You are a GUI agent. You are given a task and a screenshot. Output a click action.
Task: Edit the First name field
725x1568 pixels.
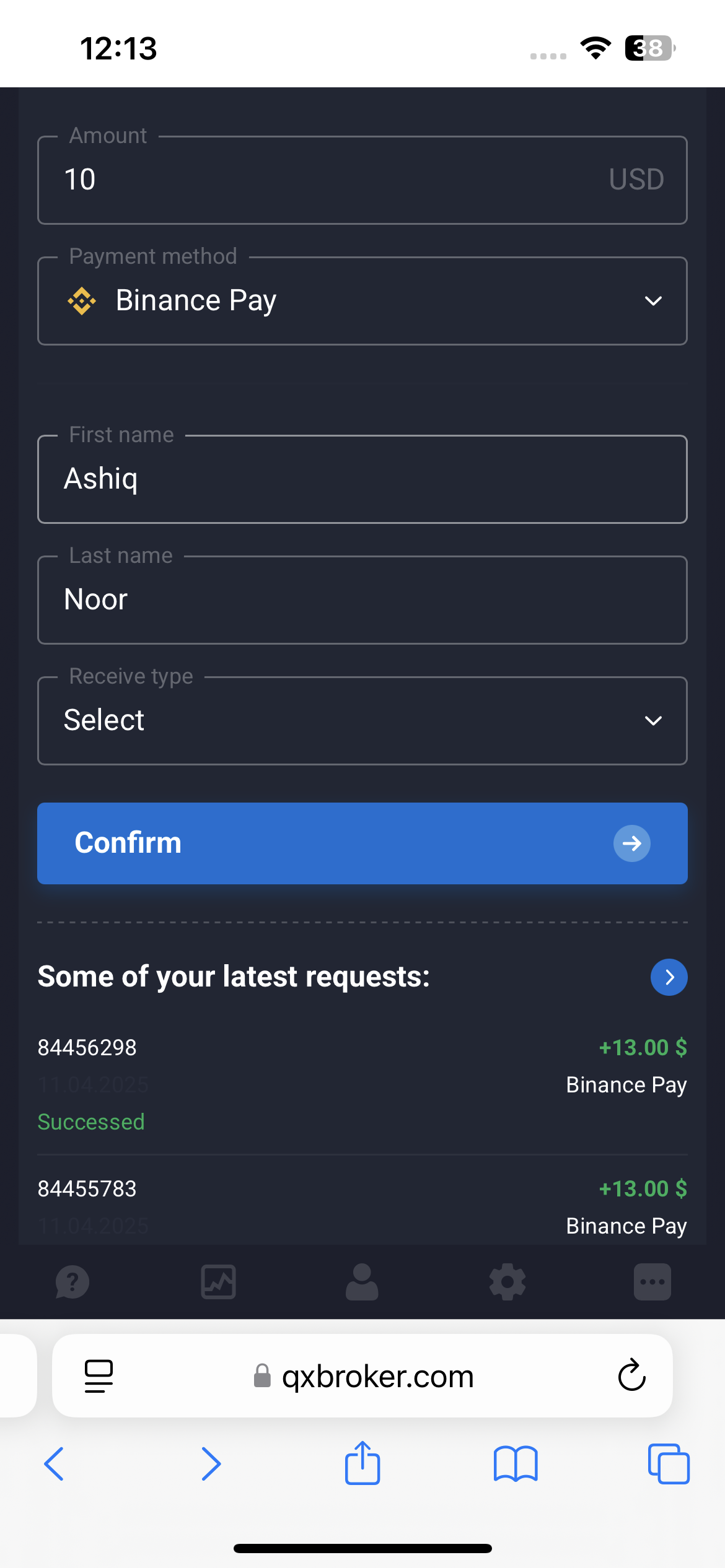coord(362,479)
